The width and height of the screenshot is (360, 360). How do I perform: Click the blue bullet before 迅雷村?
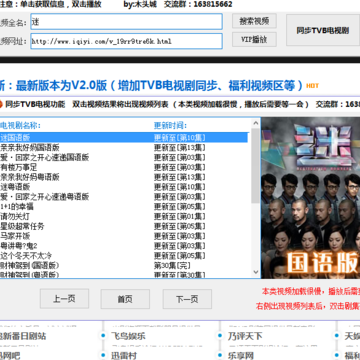pos(103,355)
